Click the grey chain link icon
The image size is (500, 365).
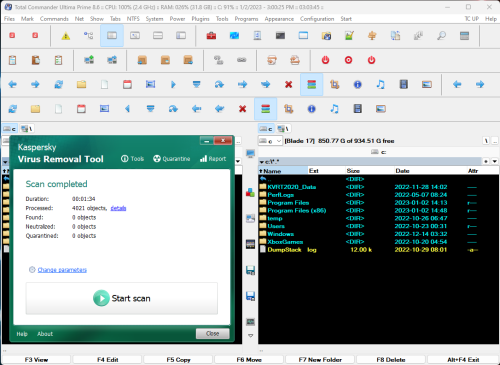(242, 60)
